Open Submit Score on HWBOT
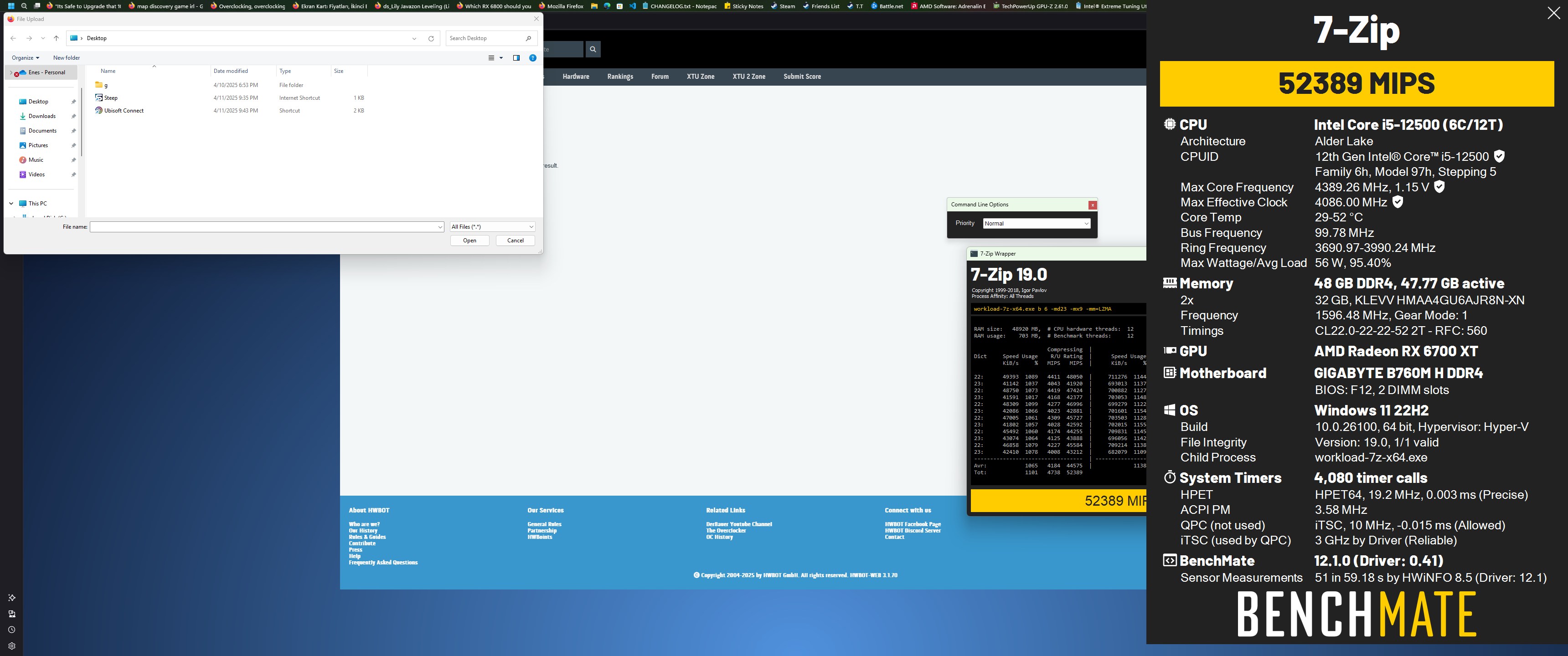 (x=802, y=77)
